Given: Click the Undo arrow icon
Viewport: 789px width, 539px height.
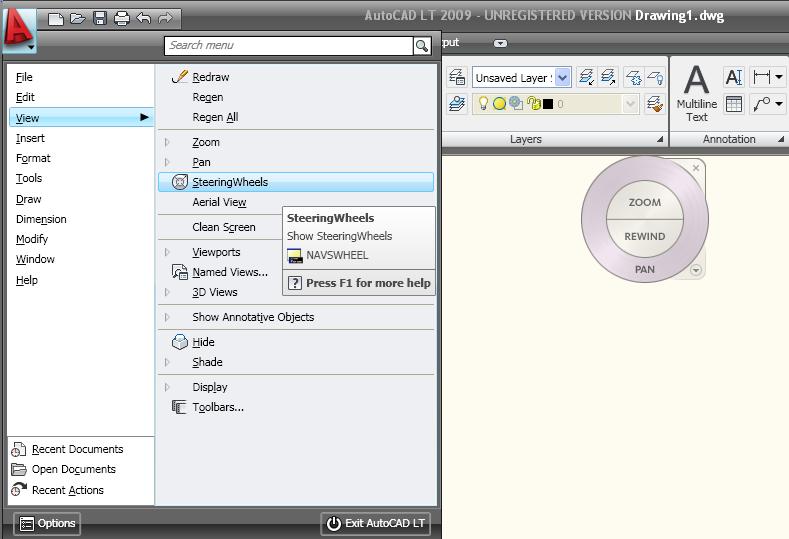Looking at the screenshot, I should point(143,19).
